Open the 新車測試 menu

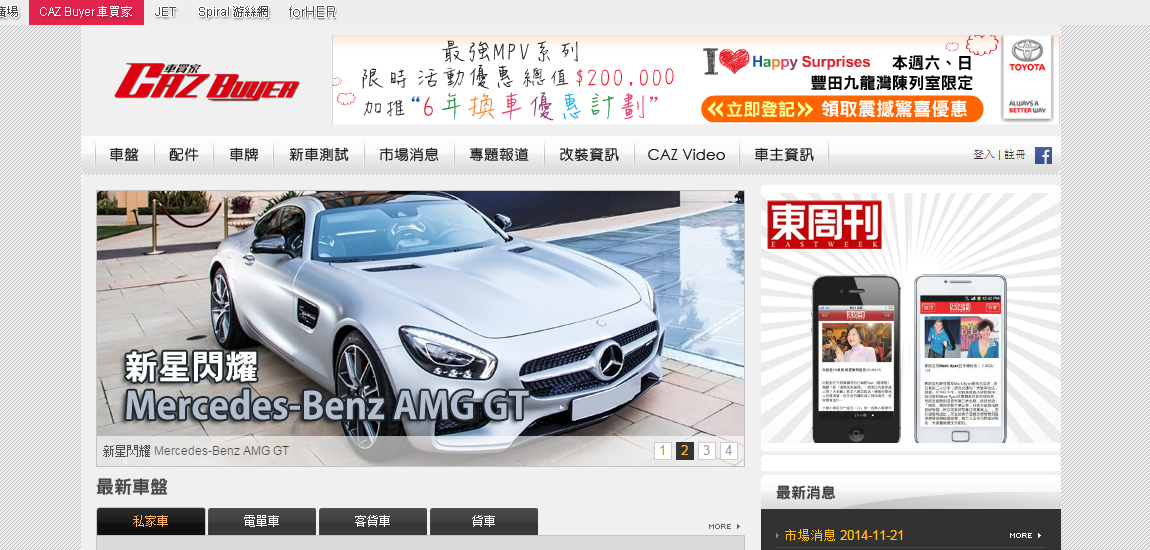[x=318, y=155]
